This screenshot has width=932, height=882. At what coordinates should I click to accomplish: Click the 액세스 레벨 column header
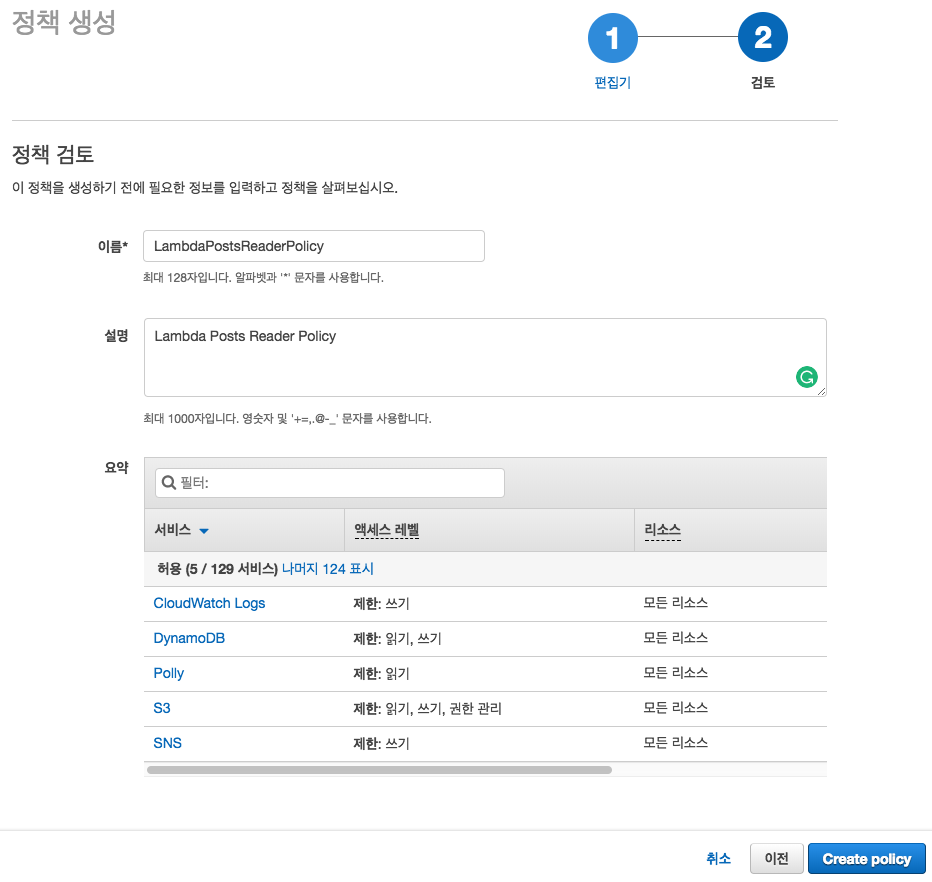point(387,530)
